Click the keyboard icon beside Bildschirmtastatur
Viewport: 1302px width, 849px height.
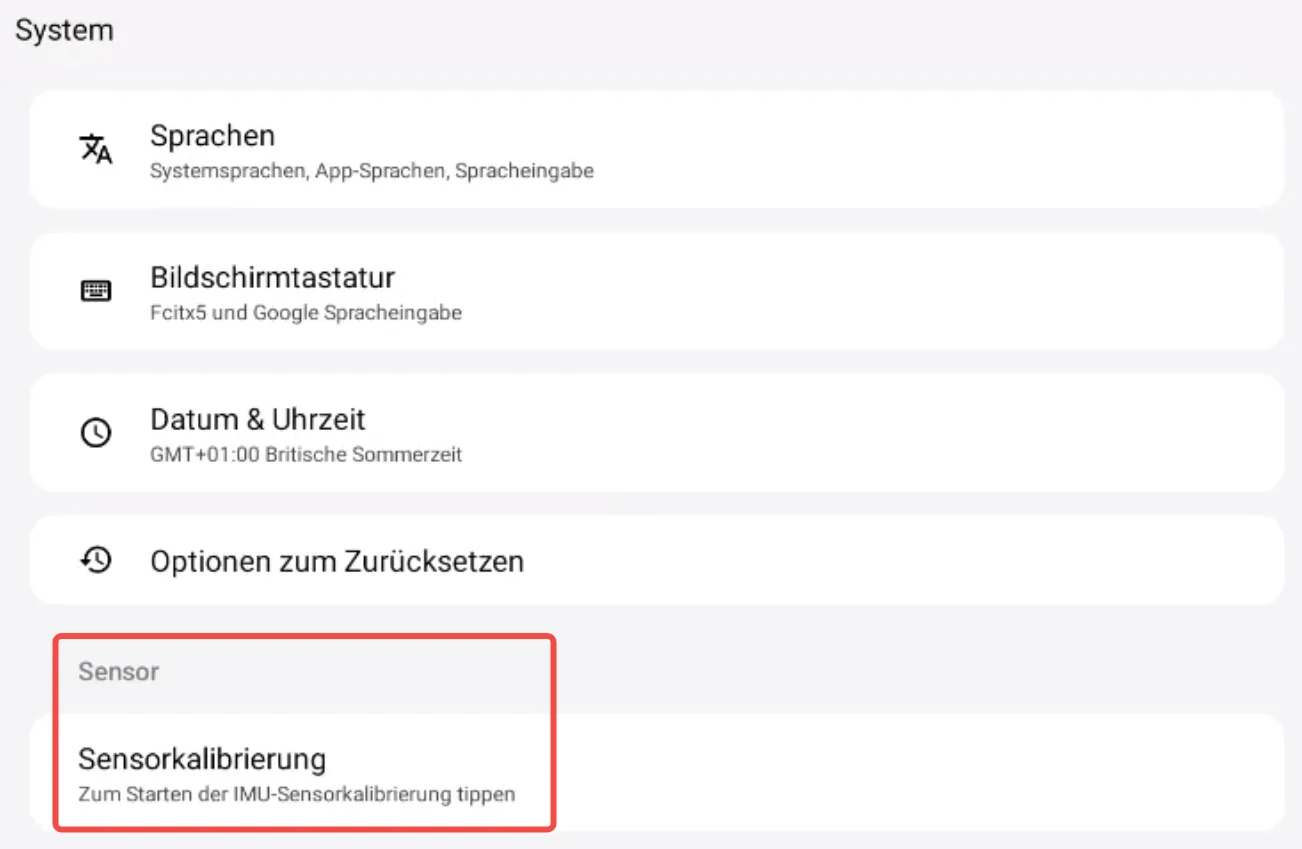click(x=96, y=291)
